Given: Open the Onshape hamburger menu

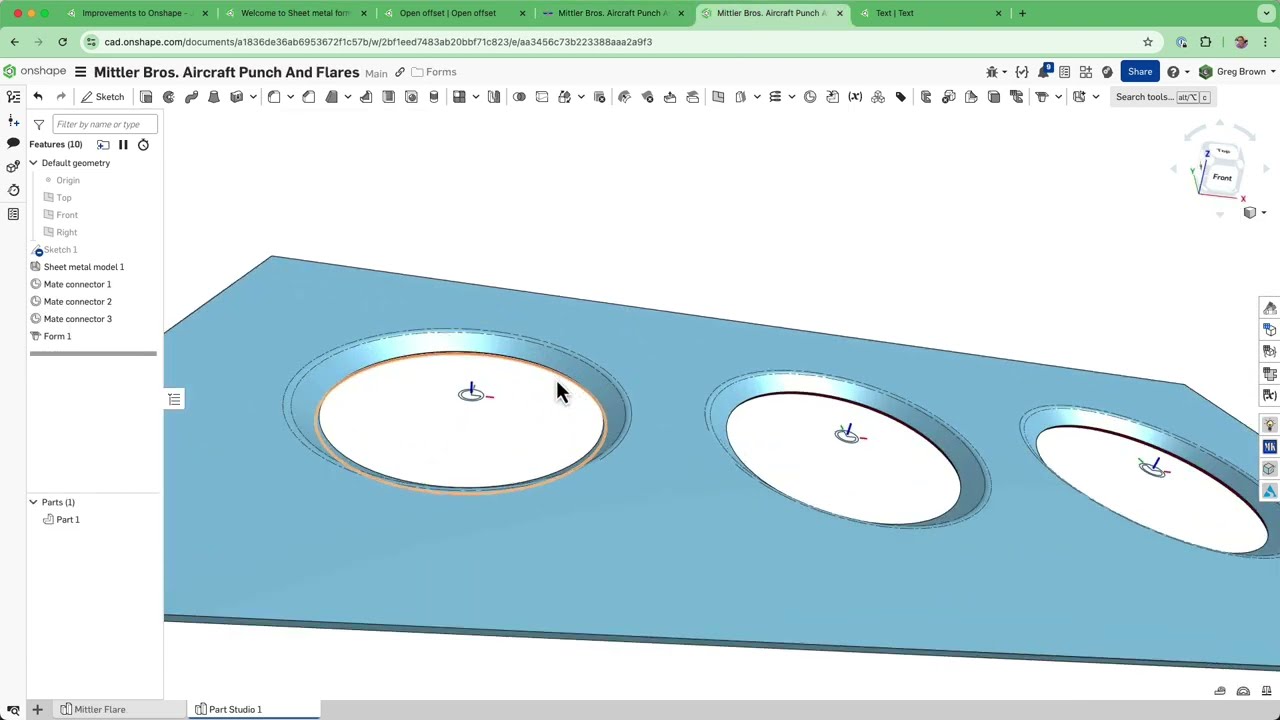Looking at the screenshot, I should (x=80, y=72).
